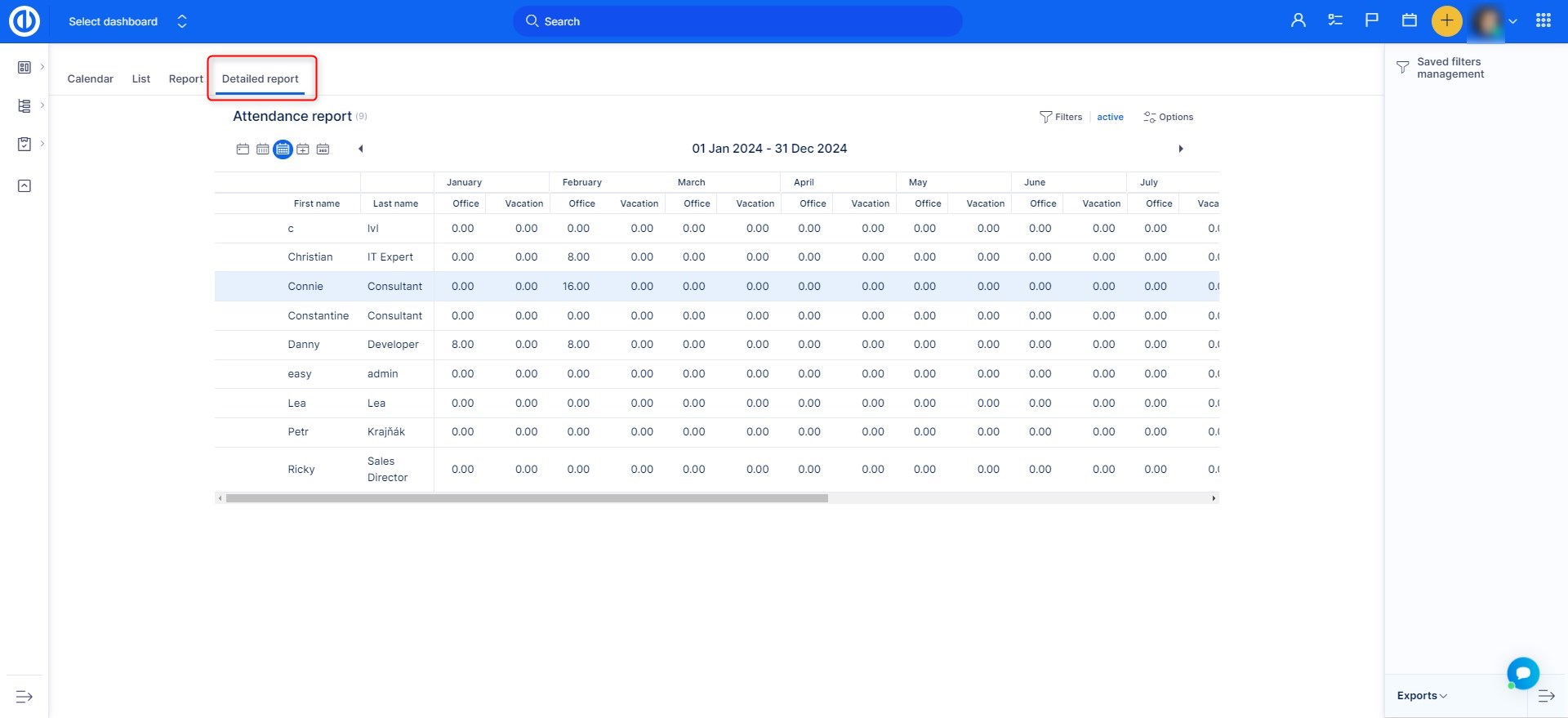Screen dimensions: 1568x718
Task: Select the 365 yearly period view icon
Action: click(323, 149)
